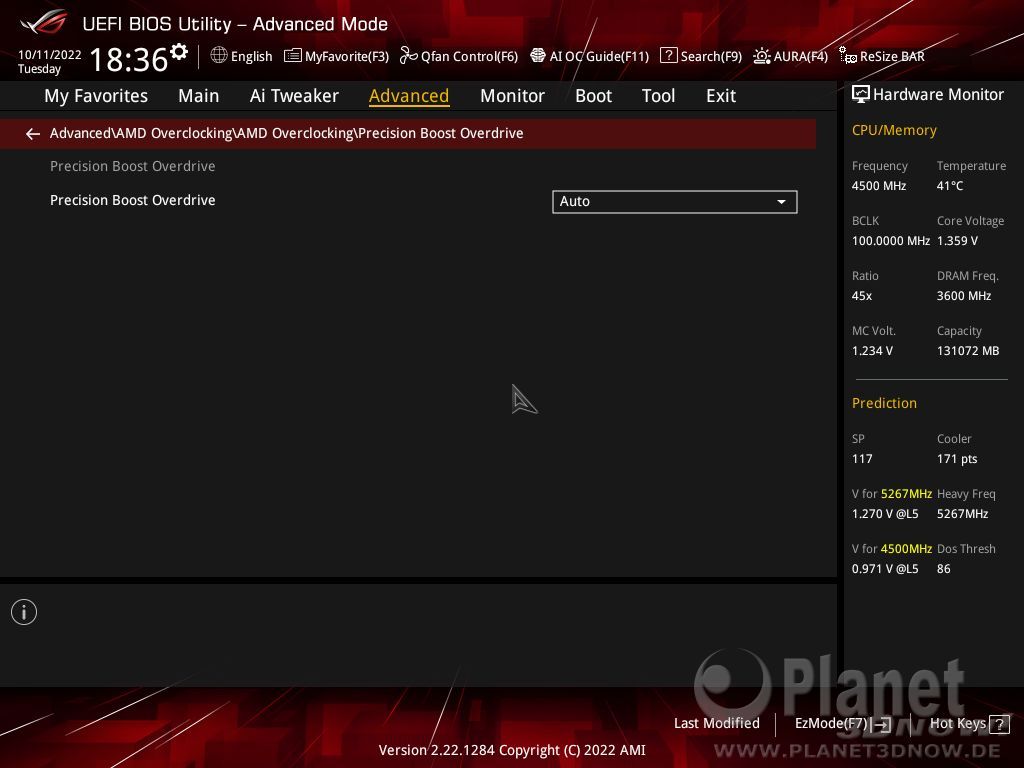Screen dimensions: 1024x768
Task: Open MyFavorite(F3) shortcut
Action: coord(347,57)
